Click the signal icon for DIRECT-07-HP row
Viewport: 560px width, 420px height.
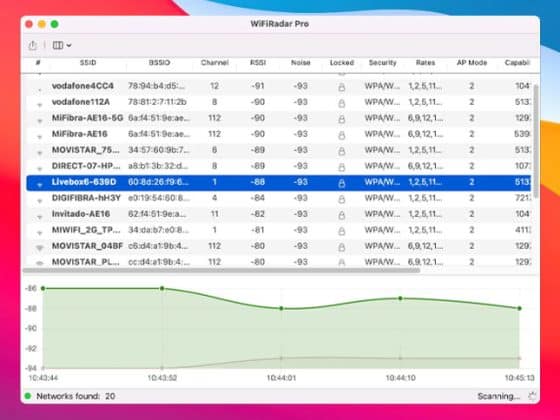click(x=40, y=169)
